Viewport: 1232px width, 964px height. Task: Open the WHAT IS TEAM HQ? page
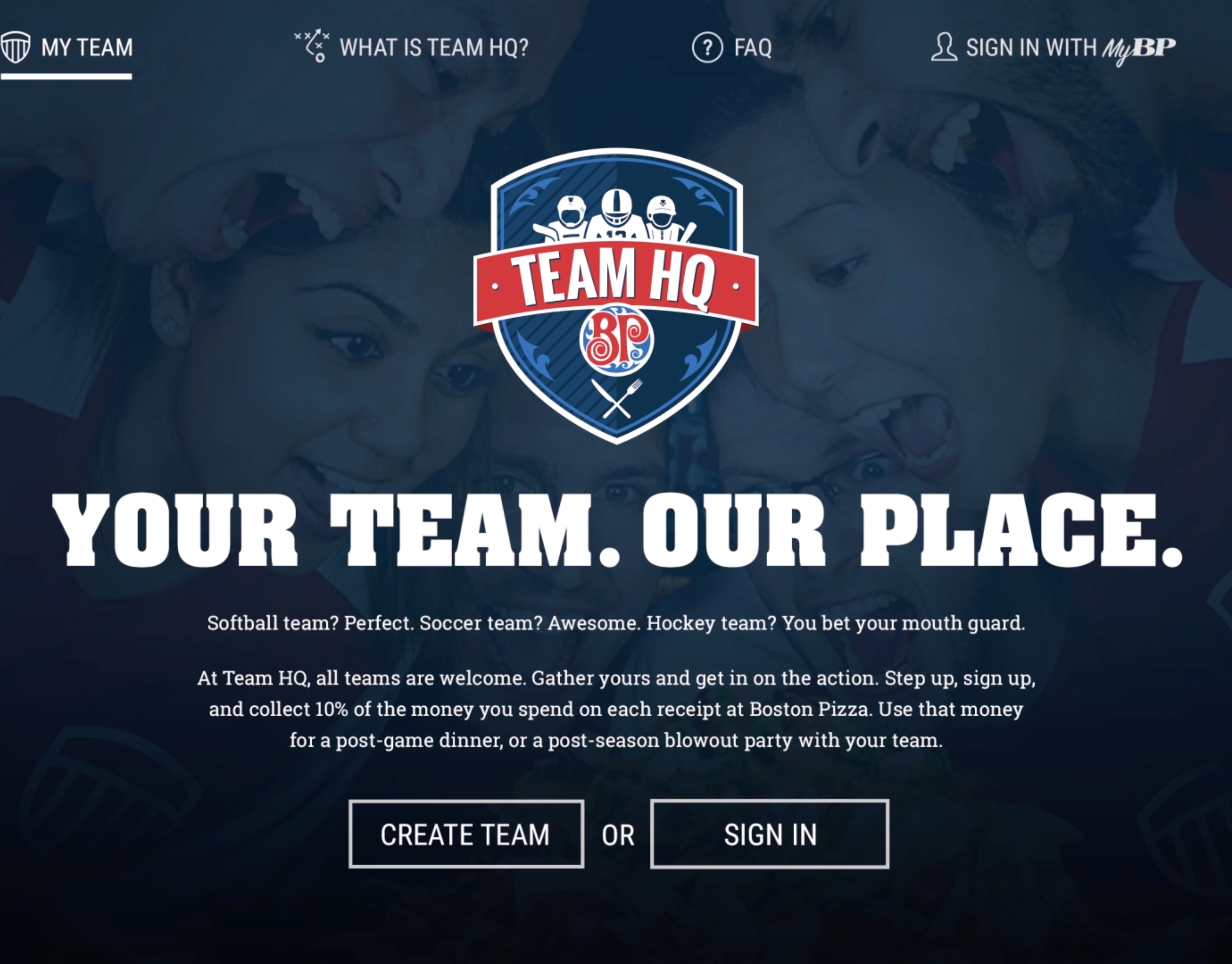tap(434, 47)
